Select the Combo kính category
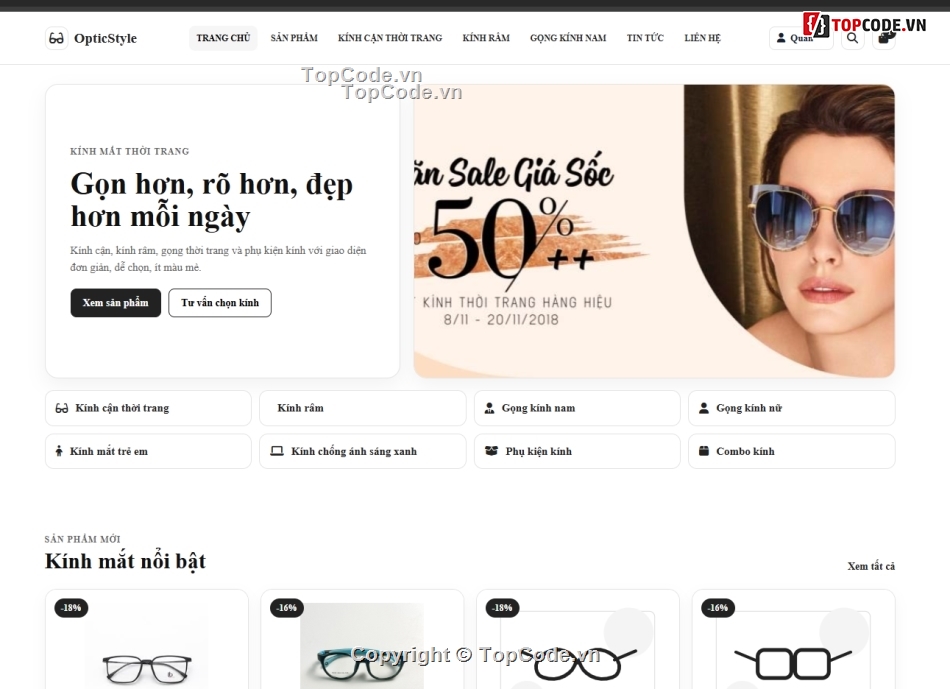The height and width of the screenshot is (689, 950). pos(792,451)
